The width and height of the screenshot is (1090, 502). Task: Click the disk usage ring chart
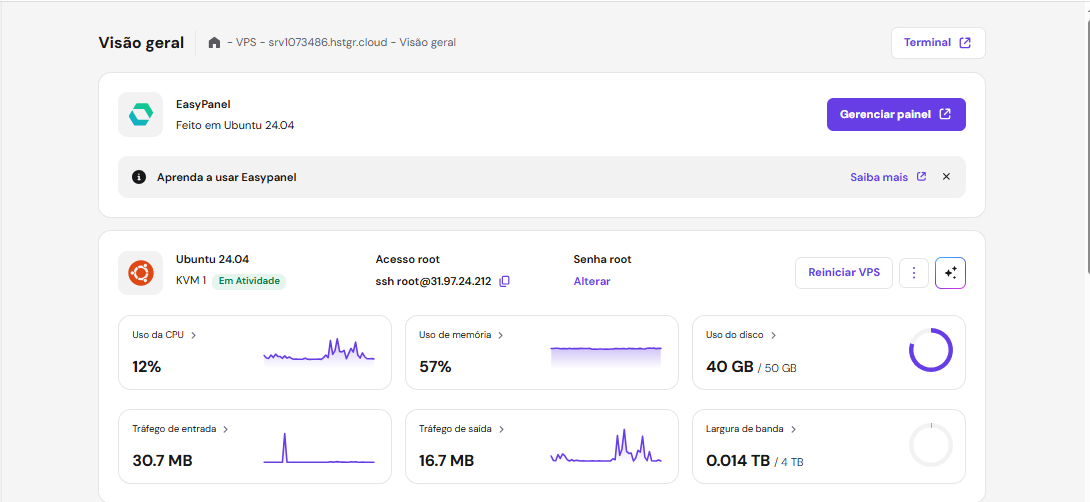click(930, 351)
